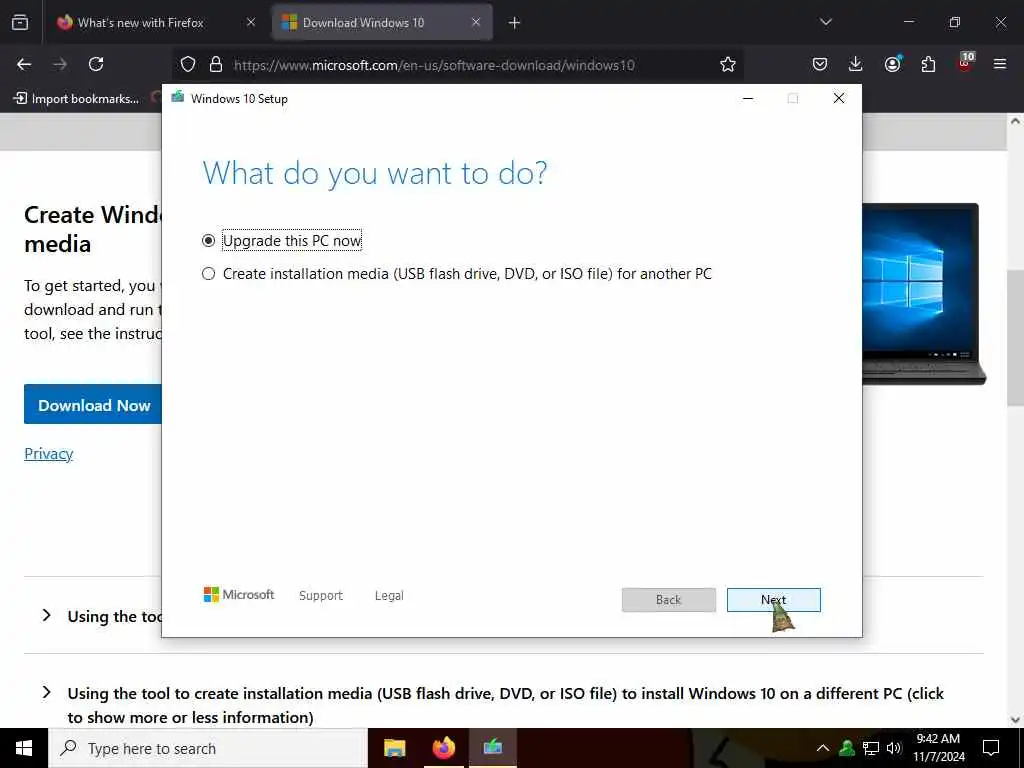
Task: Click Download Now on the Firefox page
Action: coord(93,405)
